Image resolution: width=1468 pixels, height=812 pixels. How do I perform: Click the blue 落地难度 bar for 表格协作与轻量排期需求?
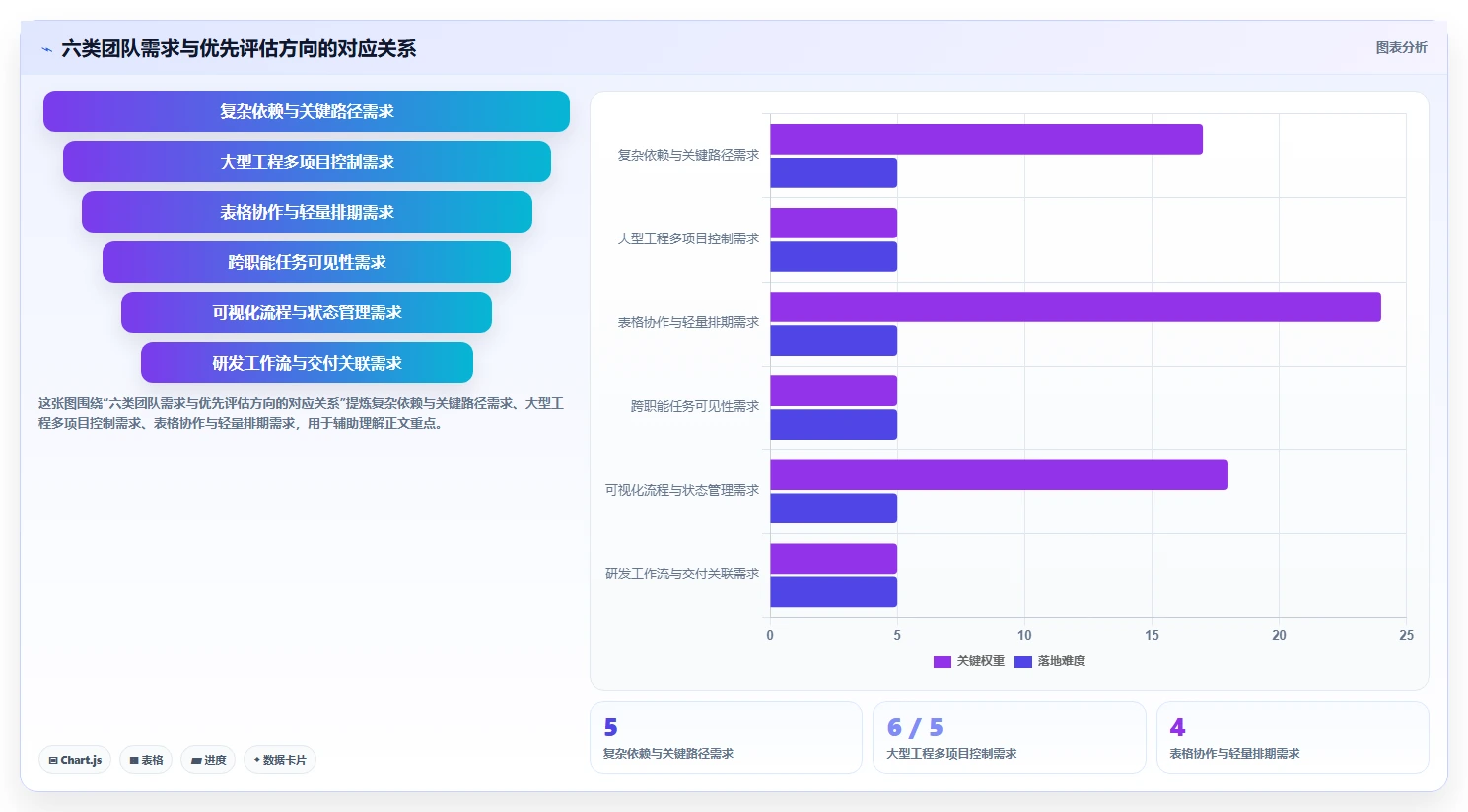[833, 340]
